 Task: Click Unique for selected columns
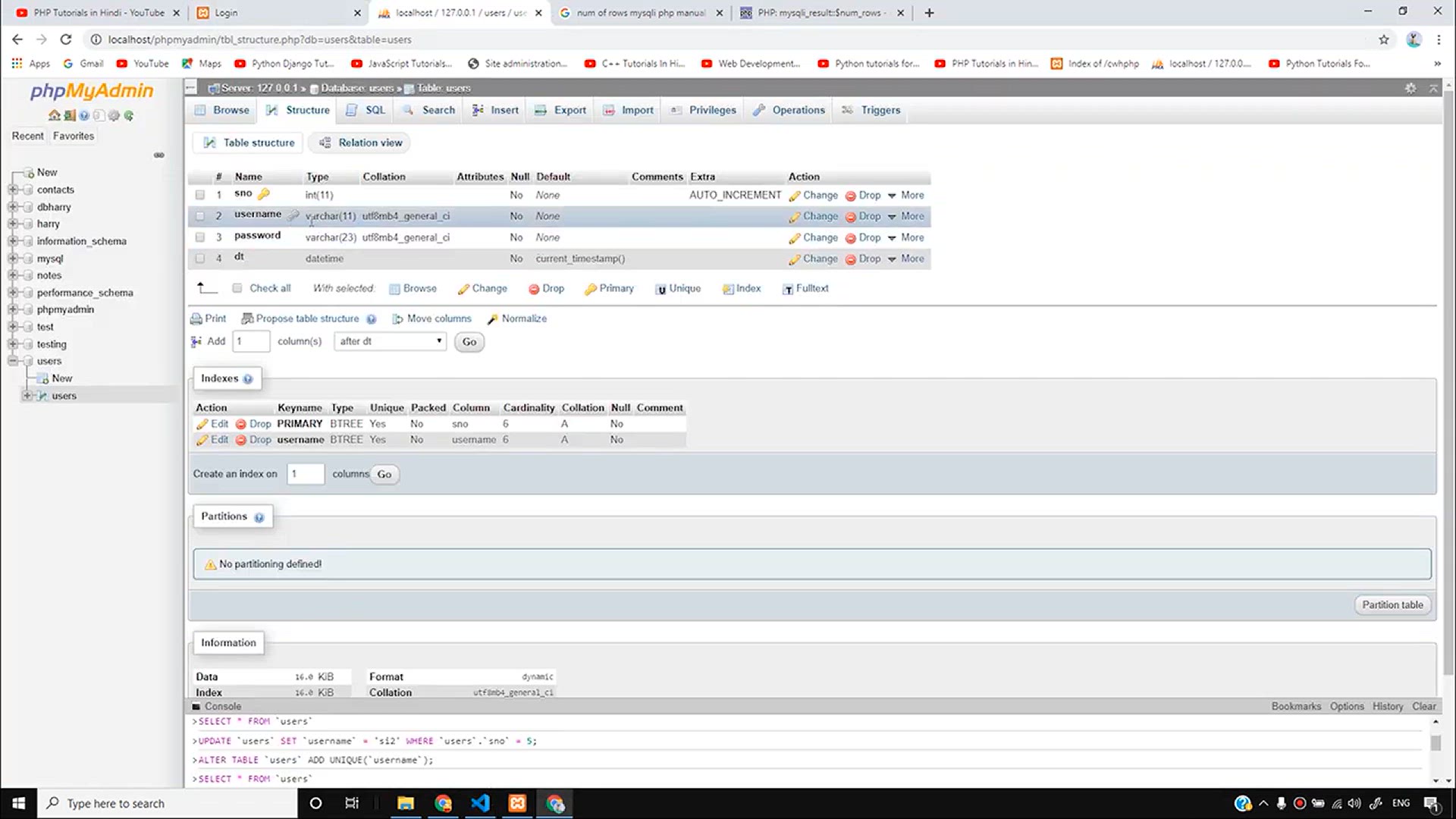click(678, 288)
